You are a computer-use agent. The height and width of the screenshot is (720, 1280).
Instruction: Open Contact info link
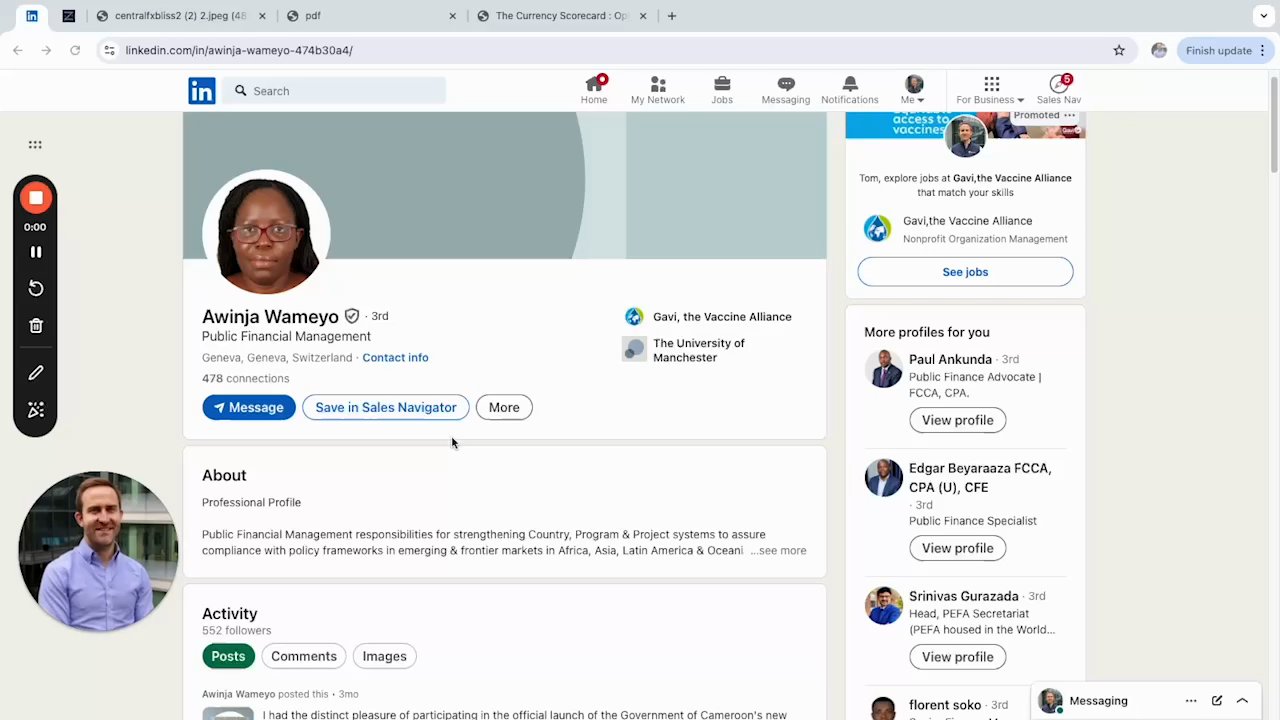(x=395, y=357)
